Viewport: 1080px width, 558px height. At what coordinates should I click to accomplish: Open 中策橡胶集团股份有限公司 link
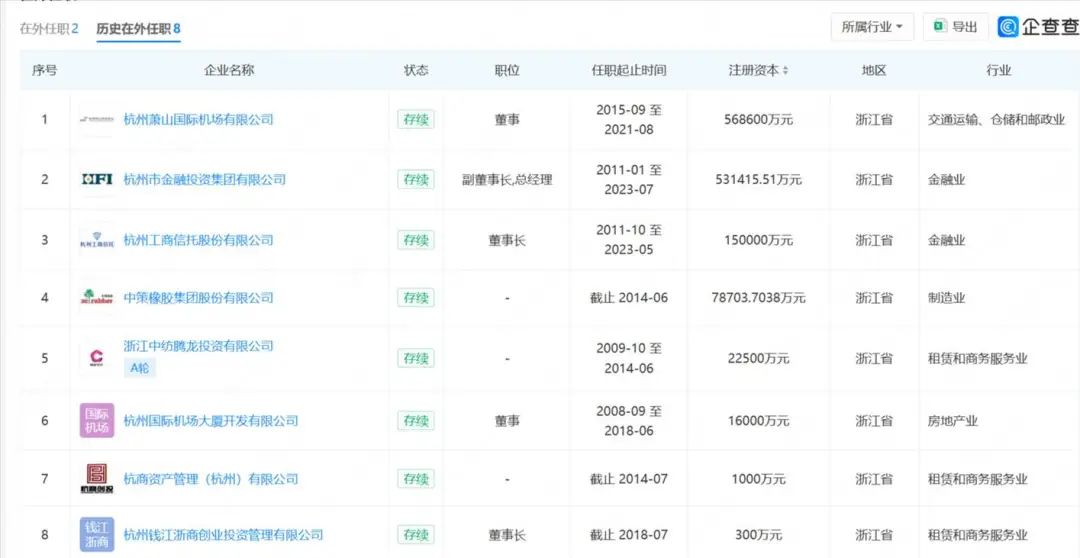click(198, 298)
